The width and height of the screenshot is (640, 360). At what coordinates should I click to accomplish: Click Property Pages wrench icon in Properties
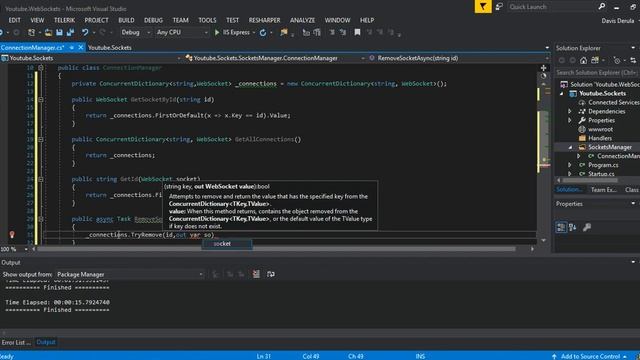(587, 227)
